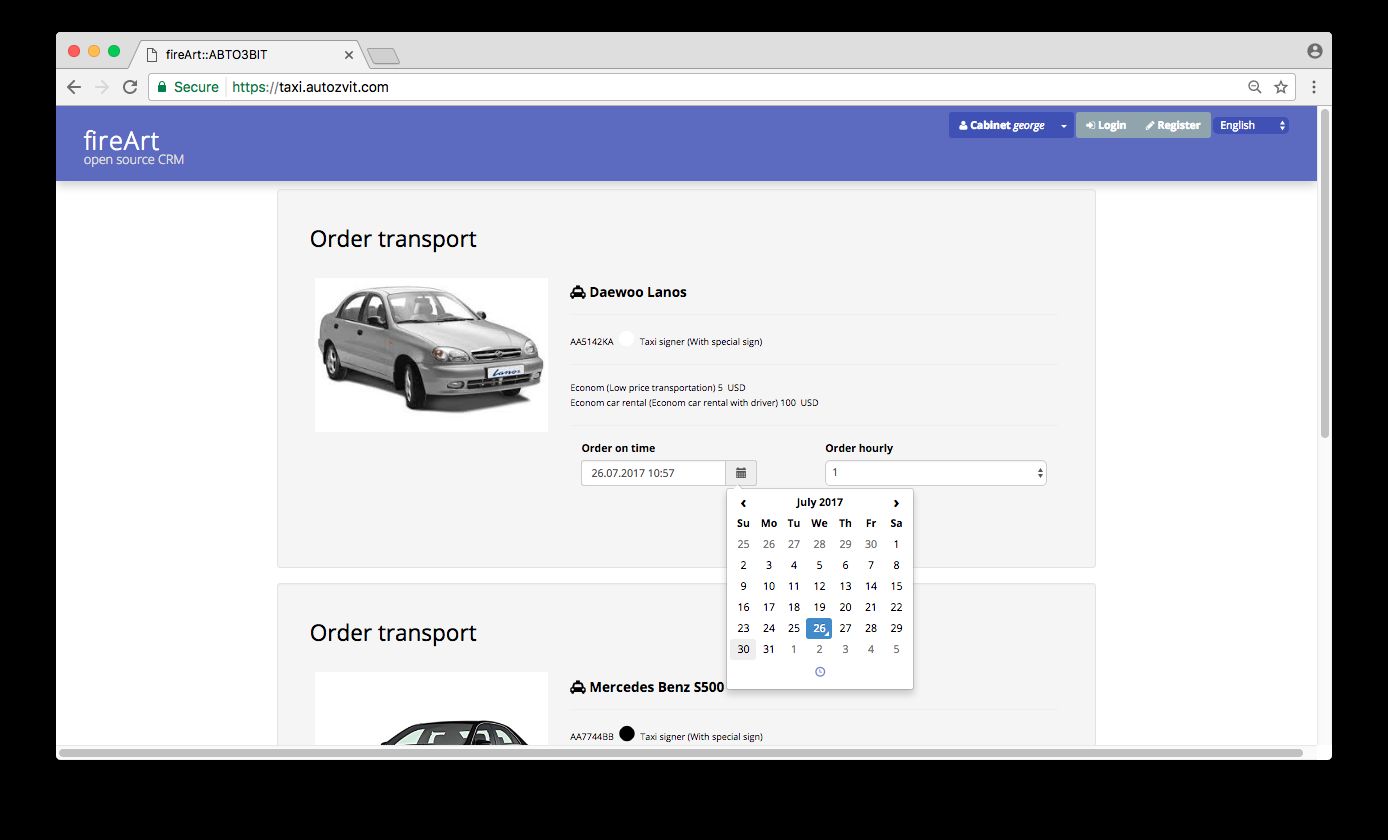
Task: Click the Order on time date field
Action: (653, 473)
